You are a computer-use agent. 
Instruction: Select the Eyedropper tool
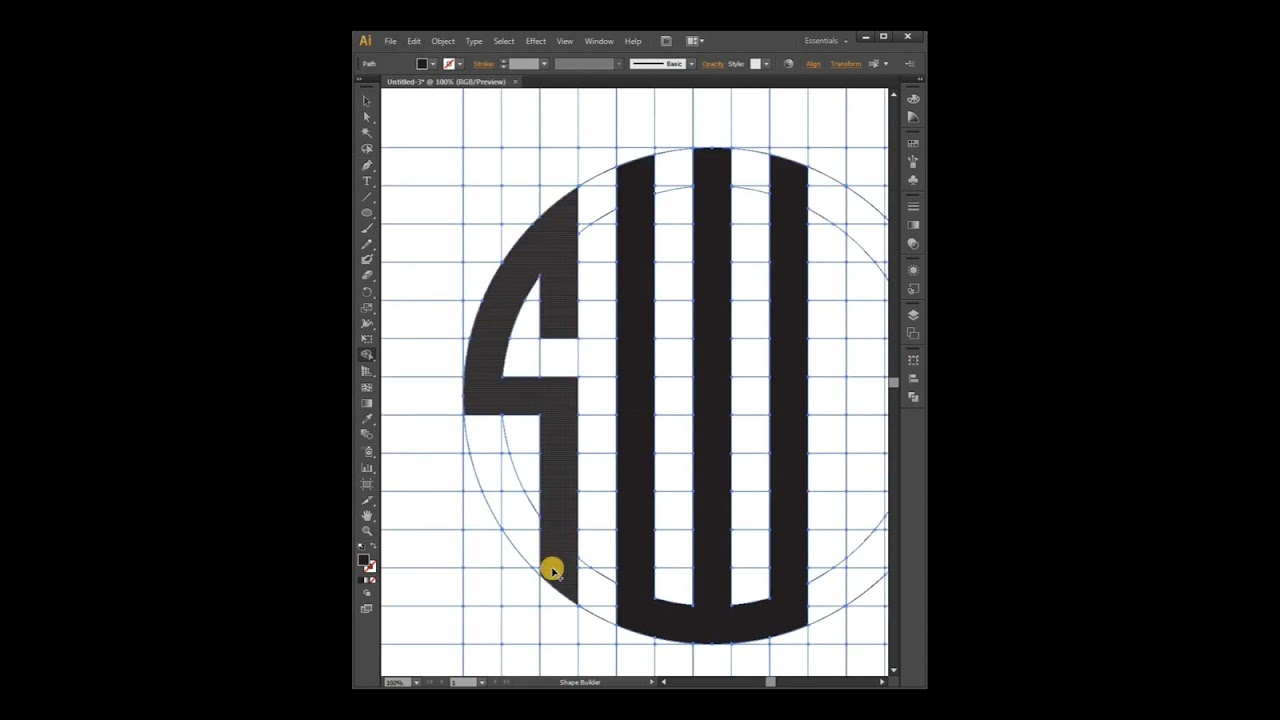click(367, 420)
